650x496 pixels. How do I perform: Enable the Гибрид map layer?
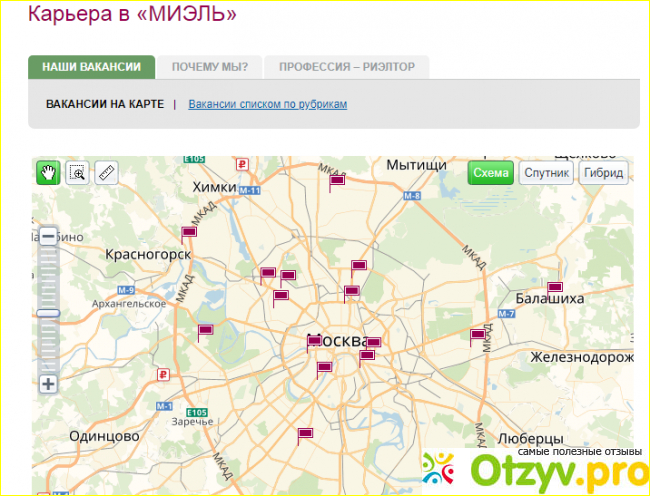tap(603, 173)
